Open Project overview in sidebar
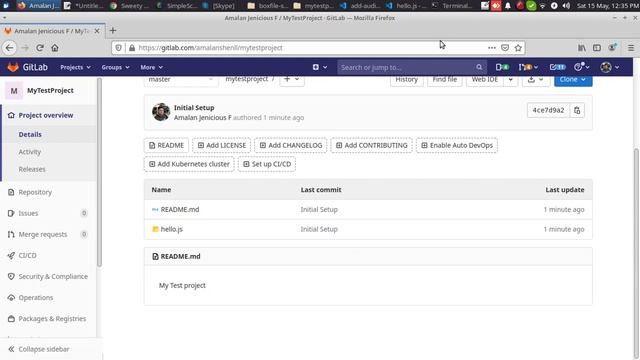 (x=46, y=116)
